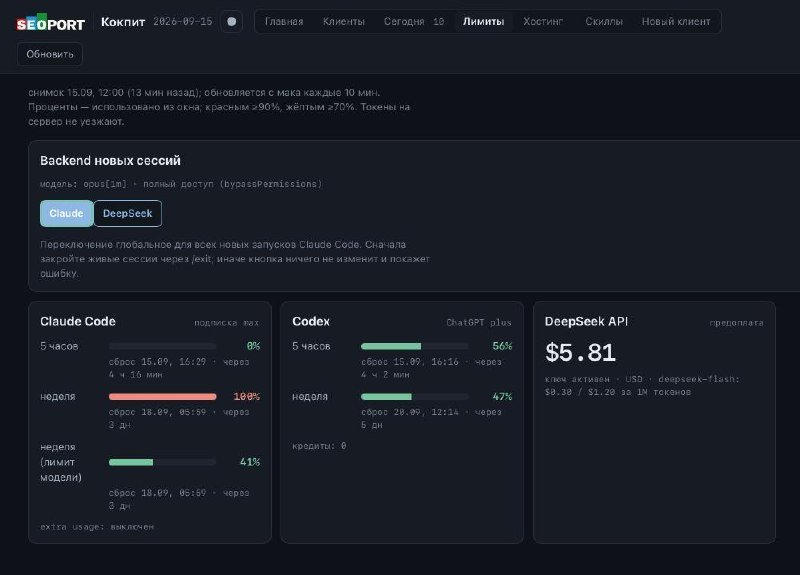The image size is (800, 575).
Task: Click the 0% Claude Code value
Action: pyautogui.click(x=254, y=346)
